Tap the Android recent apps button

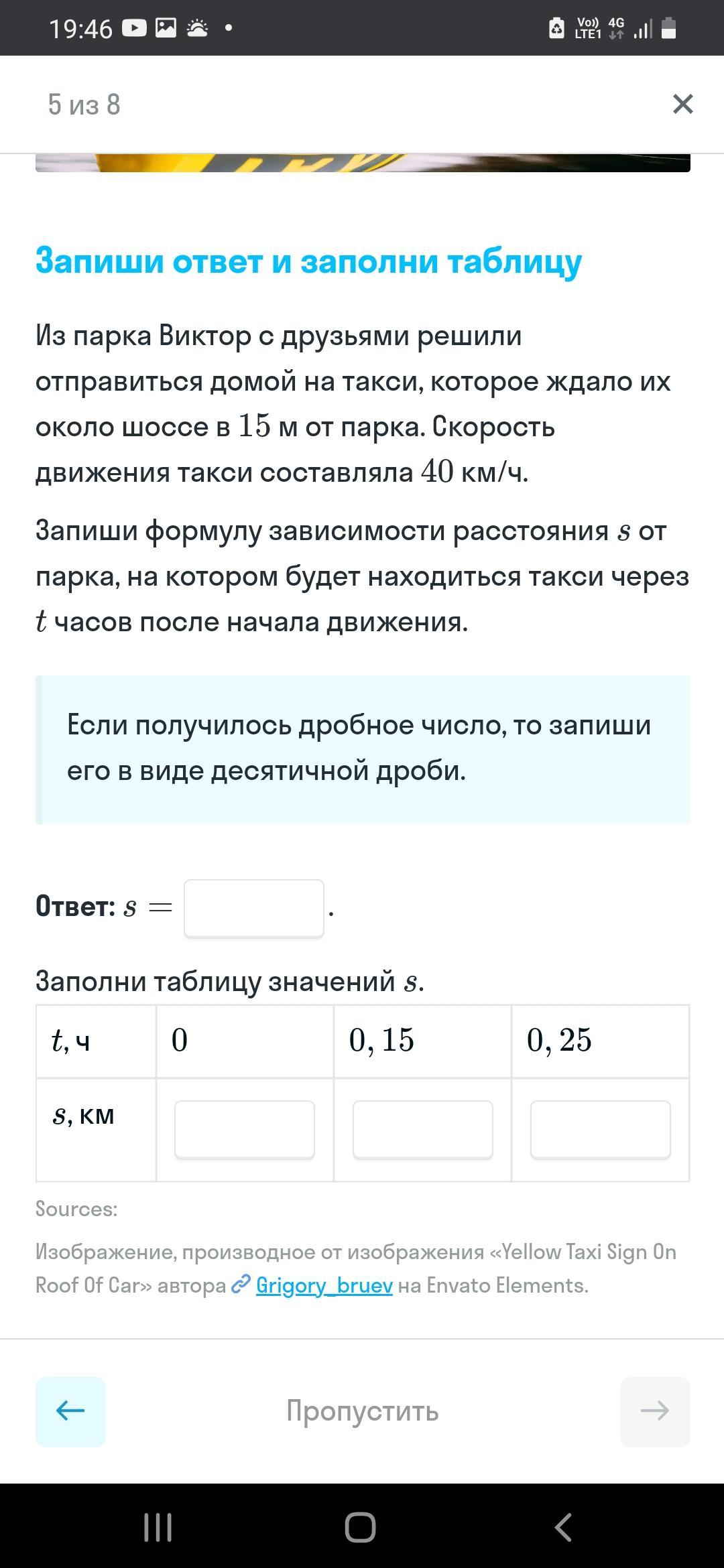click(x=158, y=1528)
